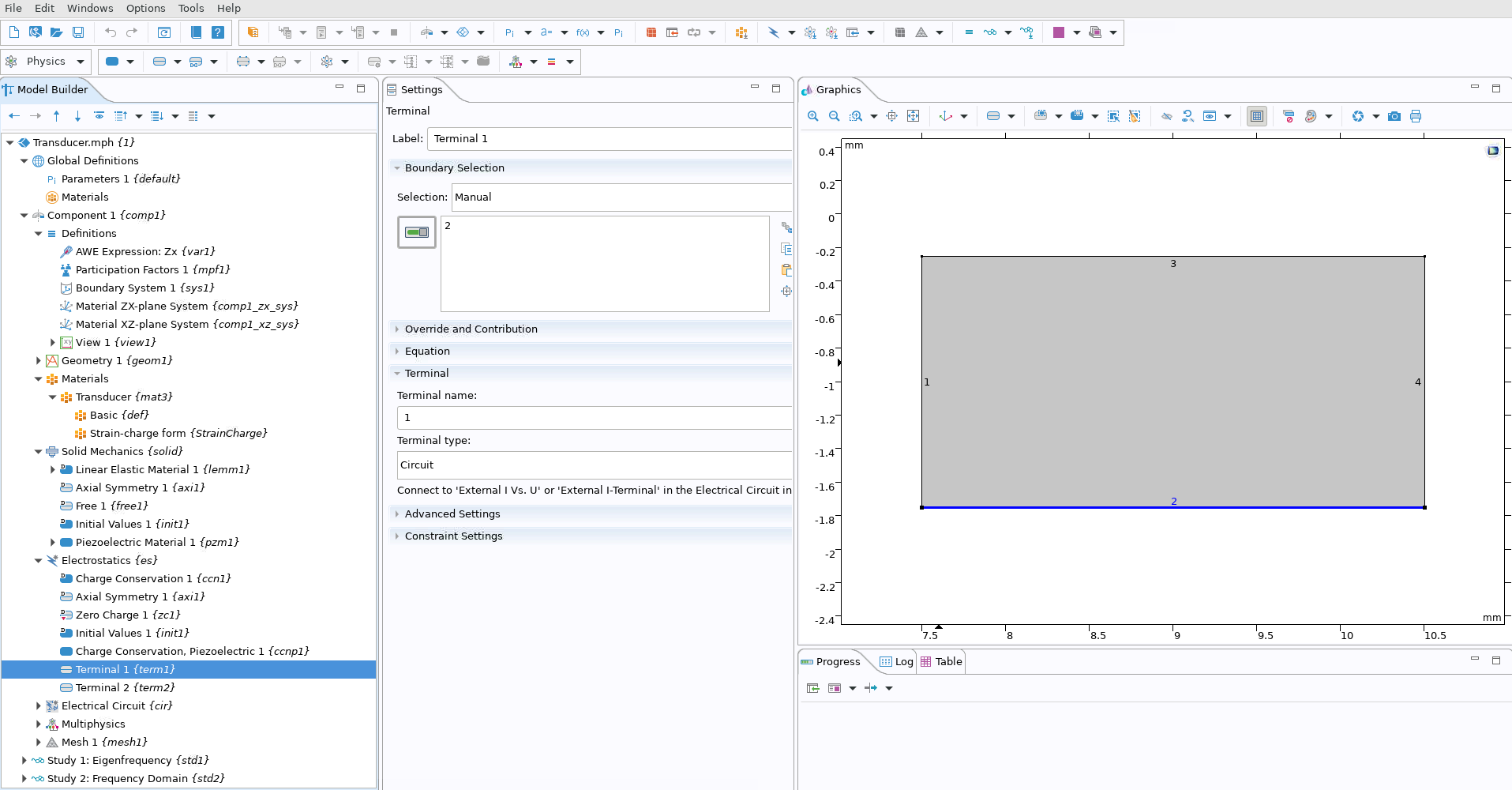
Task: Open the Options menu
Action: pos(145,8)
